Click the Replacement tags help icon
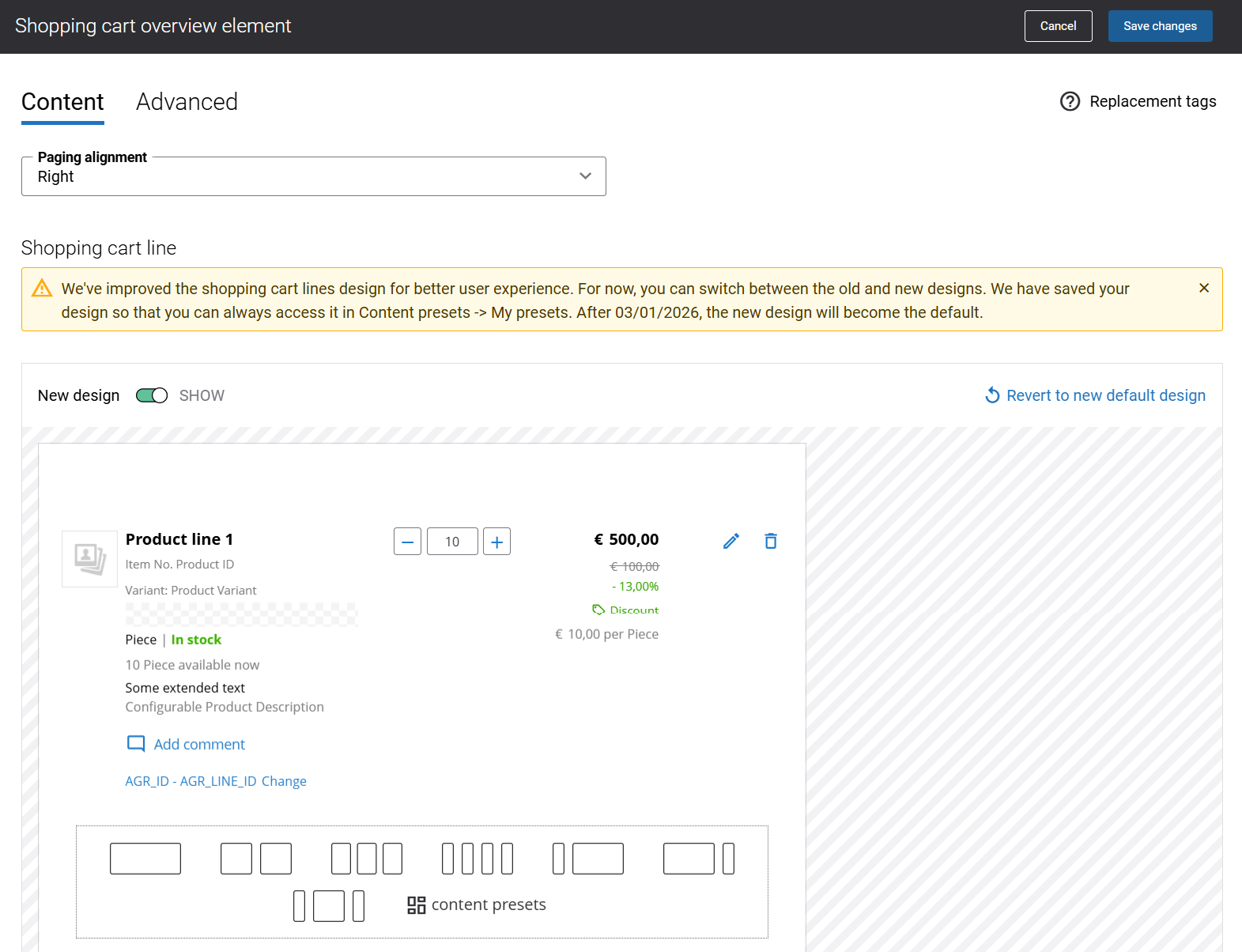 coord(1070,101)
